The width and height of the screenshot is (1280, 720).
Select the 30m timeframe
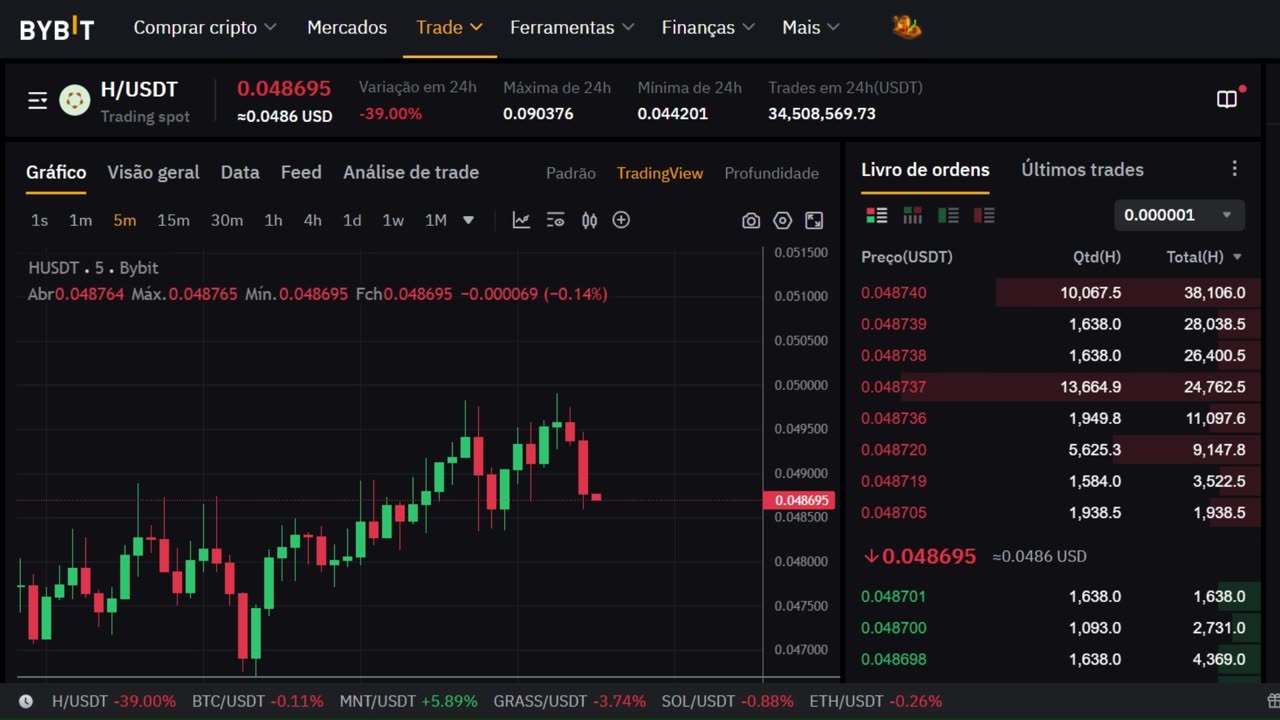226,220
